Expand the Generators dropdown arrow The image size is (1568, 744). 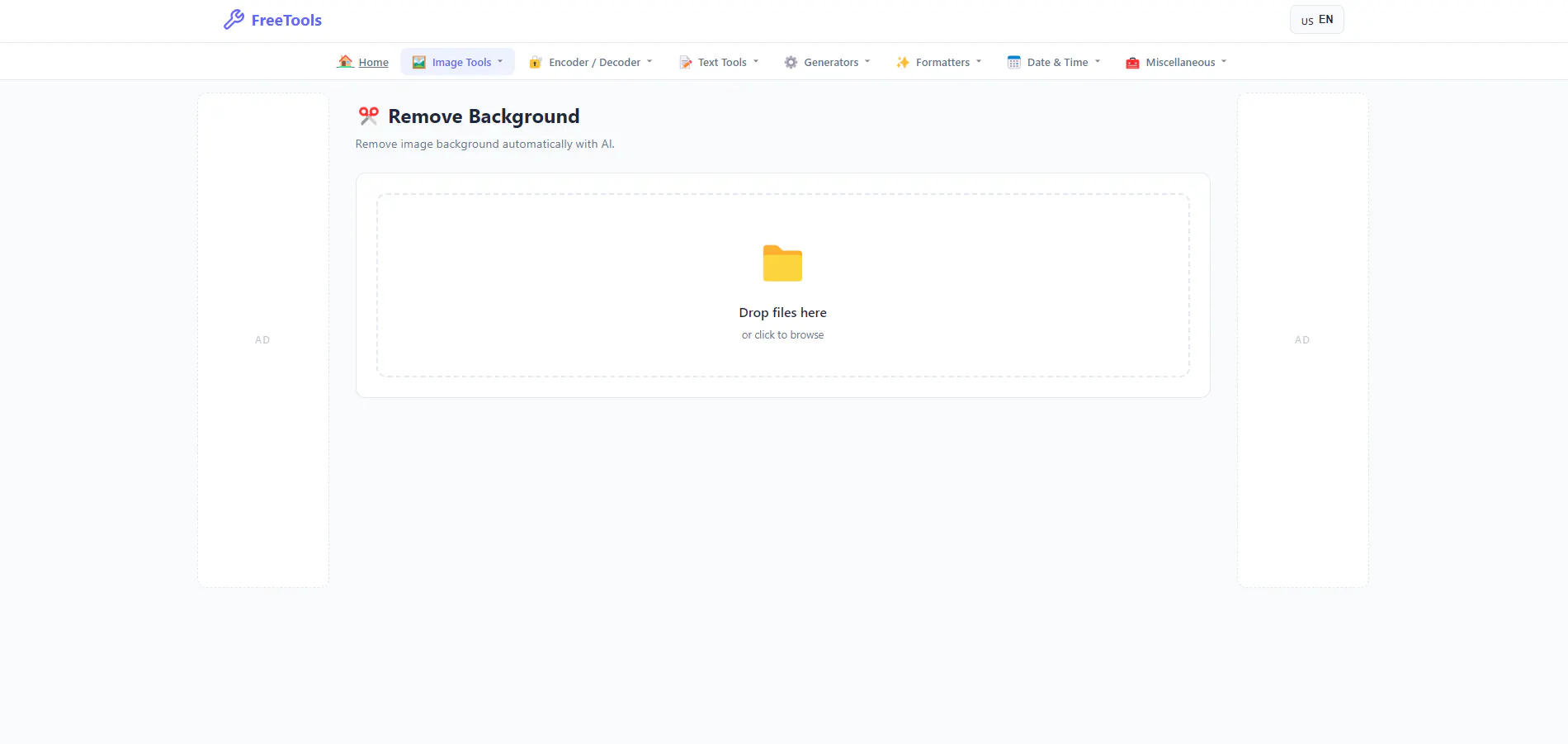pos(867,62)
